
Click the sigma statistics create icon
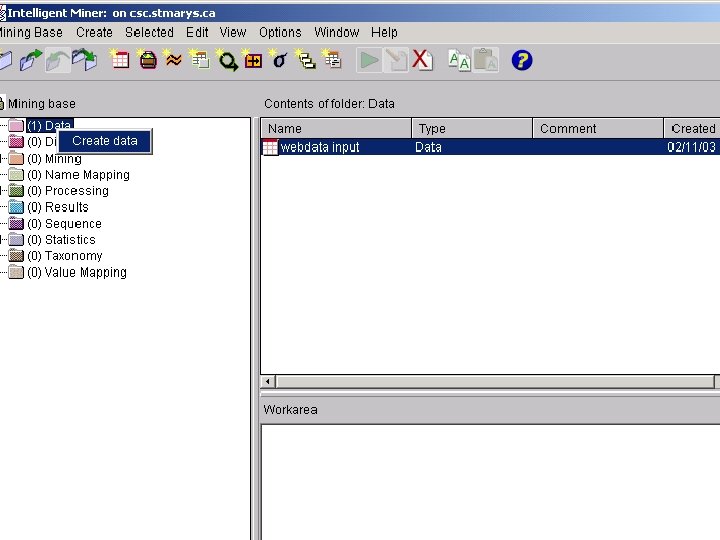point(279,60)
